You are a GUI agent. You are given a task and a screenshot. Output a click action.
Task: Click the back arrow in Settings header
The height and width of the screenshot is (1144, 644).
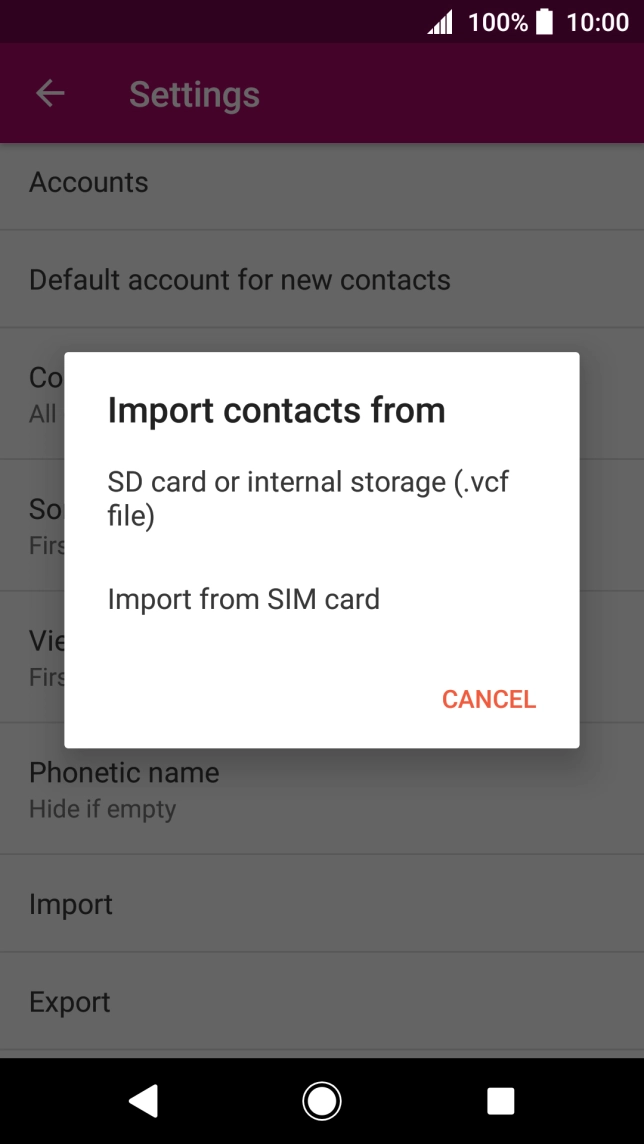[x=49, y=93]
